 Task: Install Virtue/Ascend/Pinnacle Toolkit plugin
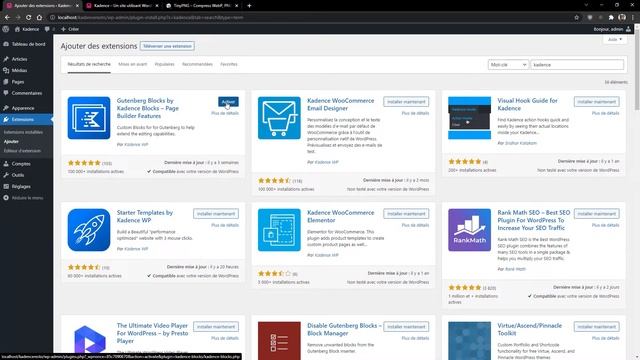click(x=596, y=327)
